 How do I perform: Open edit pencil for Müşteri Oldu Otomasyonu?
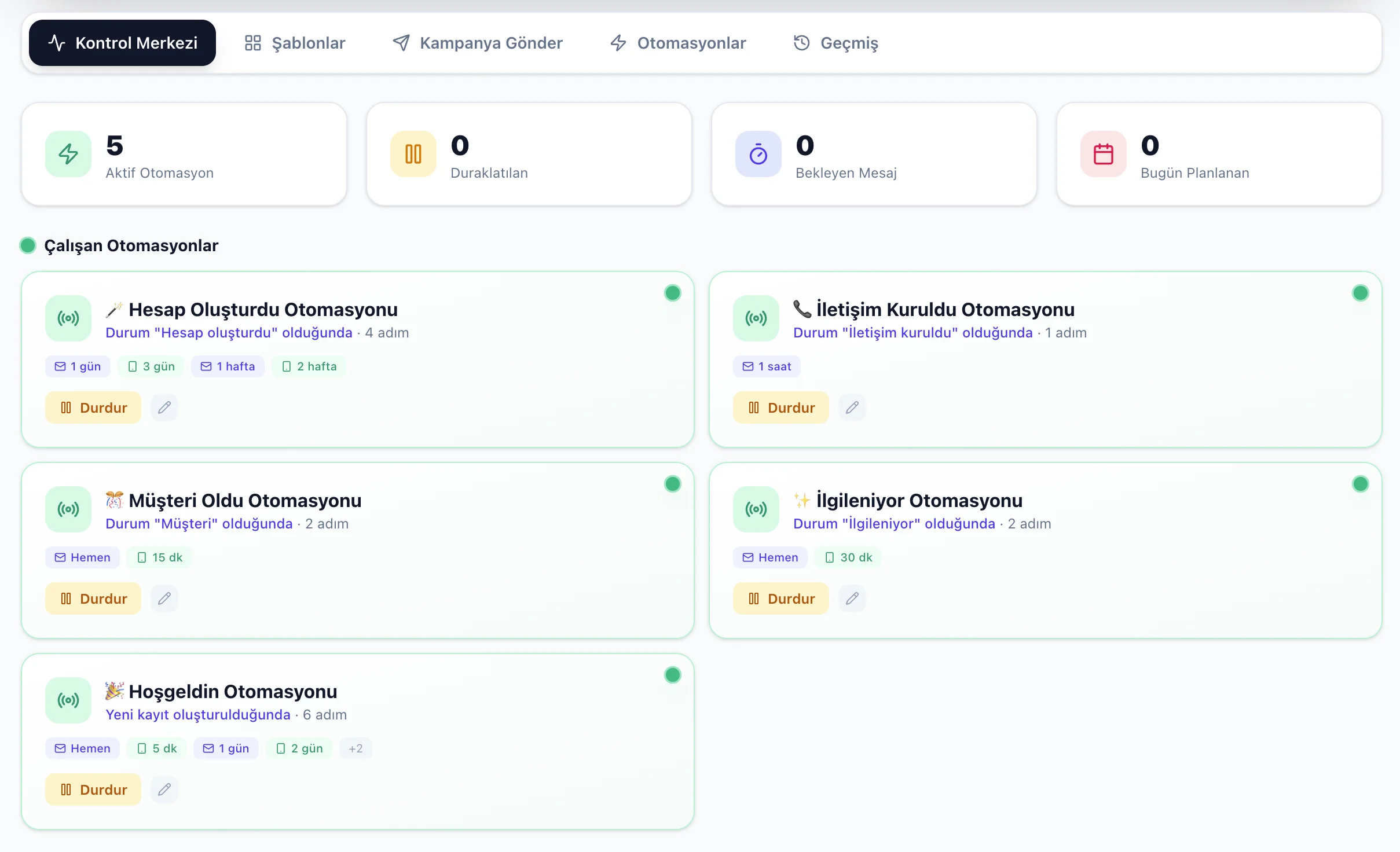click(x=164, y=598)
